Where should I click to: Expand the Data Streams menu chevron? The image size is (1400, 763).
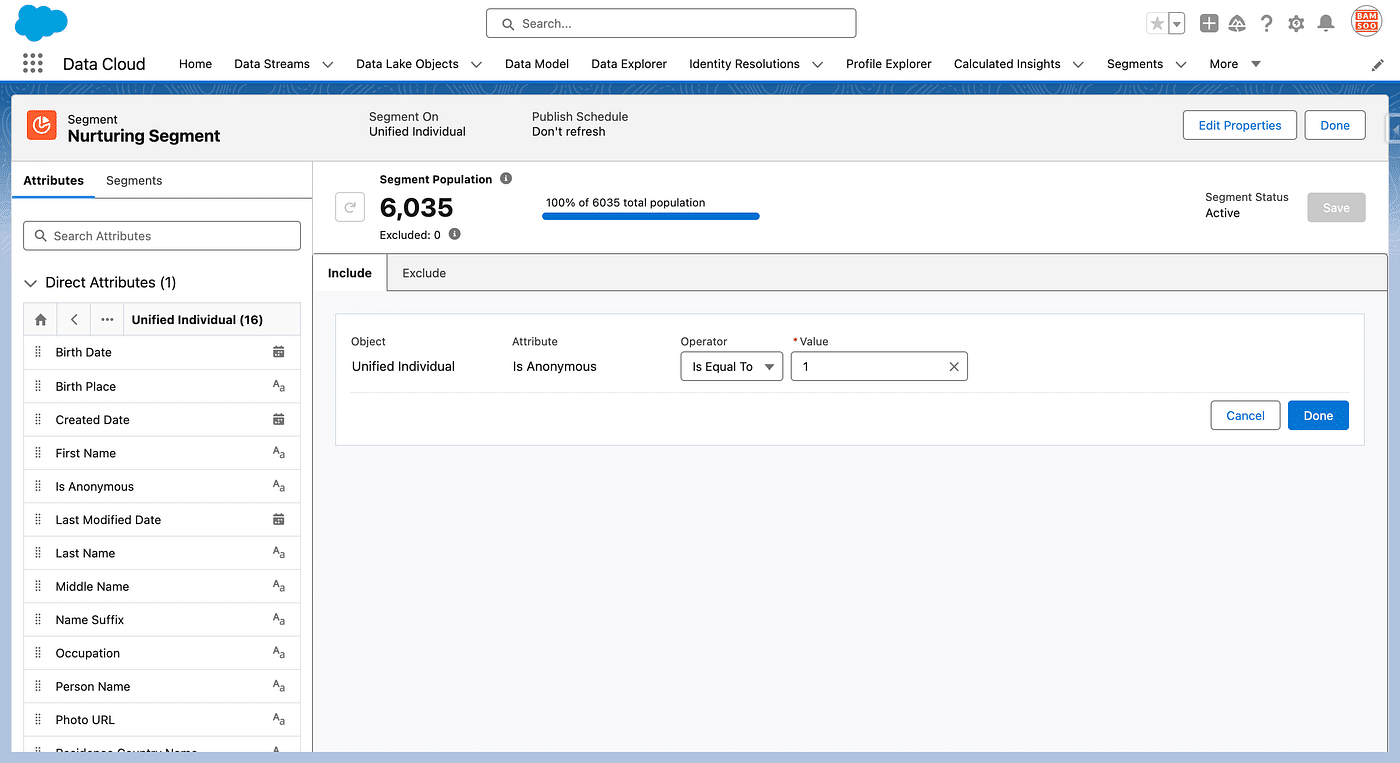[x=328, y=64]
